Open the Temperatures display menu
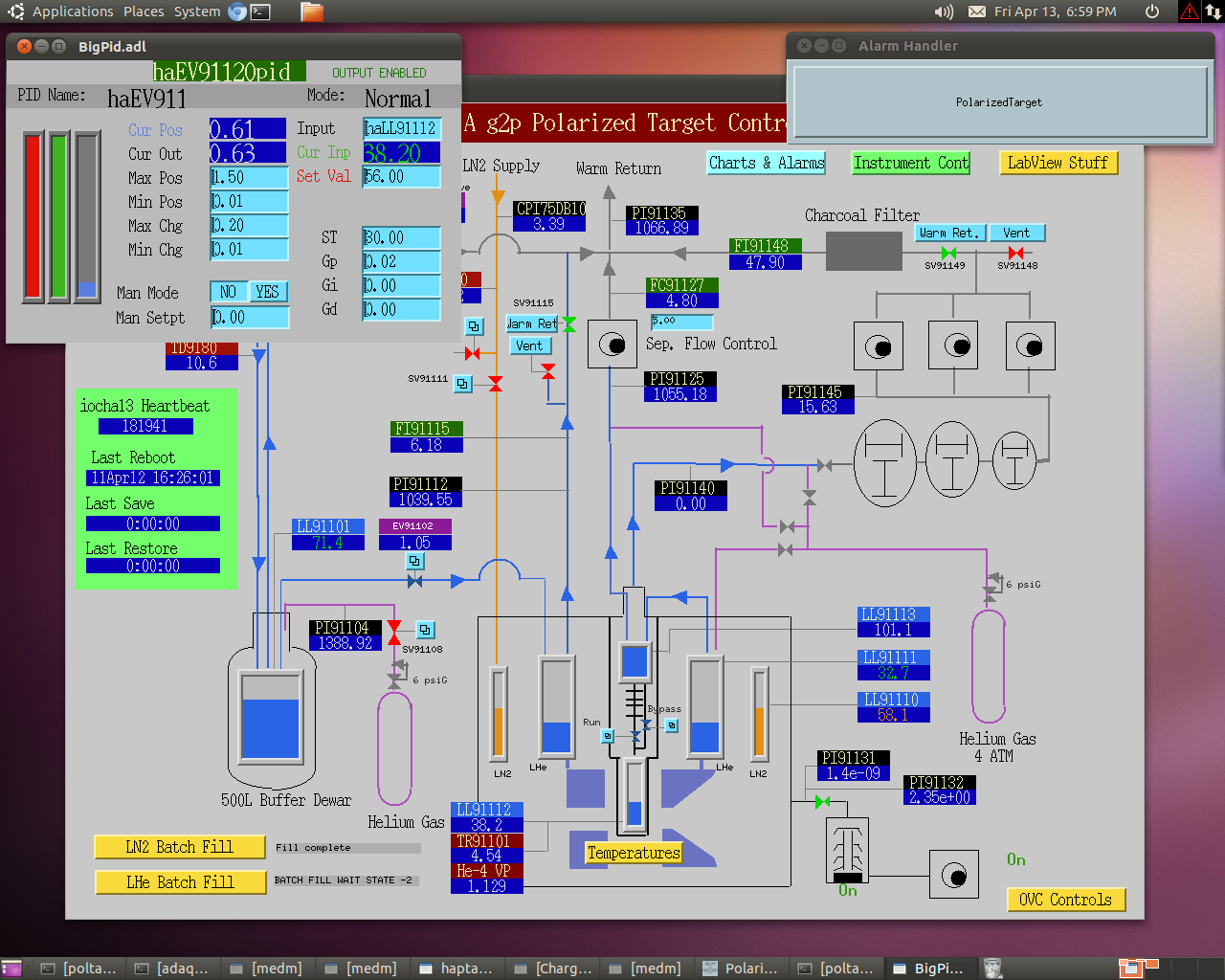 (634, 853)
